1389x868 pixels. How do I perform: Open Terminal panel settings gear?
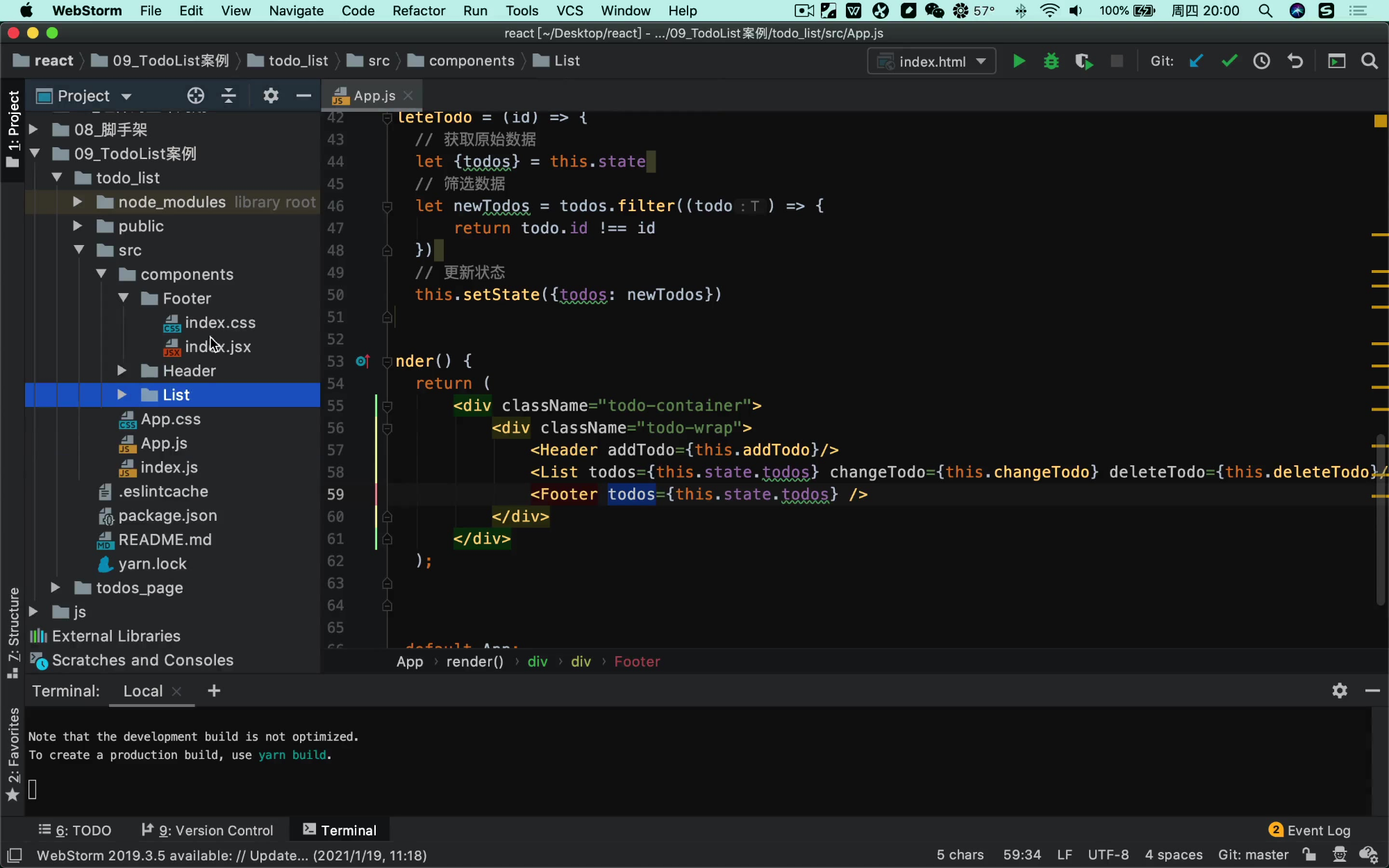1340,690
